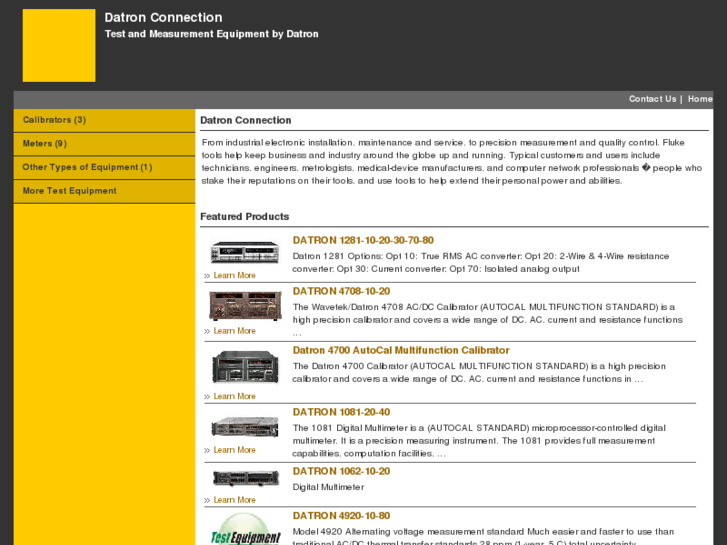The height and width of the screenshot is (545, 727).
Task: Click Learn More for Datron 4700 AutoCal
Action: click(234, 397)
